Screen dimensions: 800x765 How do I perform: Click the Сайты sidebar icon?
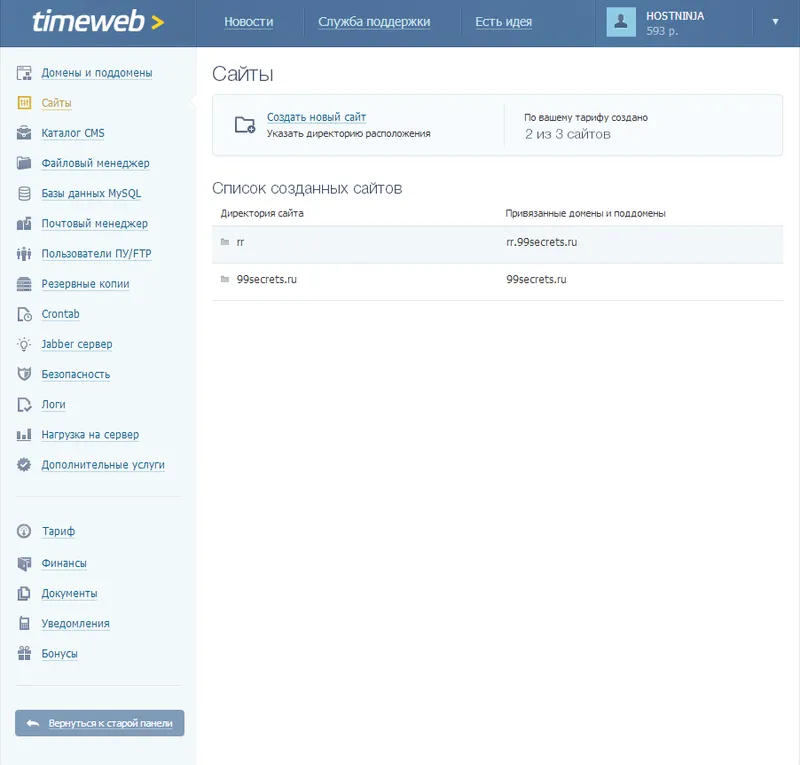pyautogui.click(x=24, y=103)
